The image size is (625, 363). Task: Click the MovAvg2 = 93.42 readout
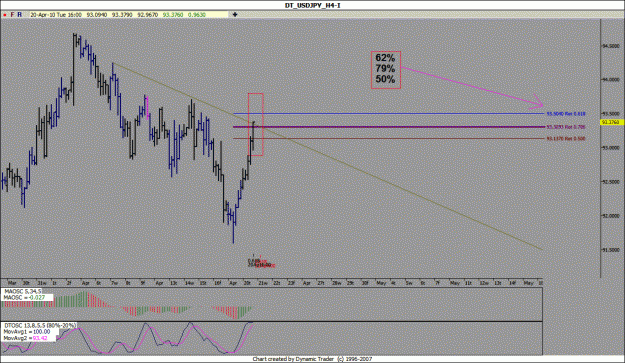coord(26,338)
